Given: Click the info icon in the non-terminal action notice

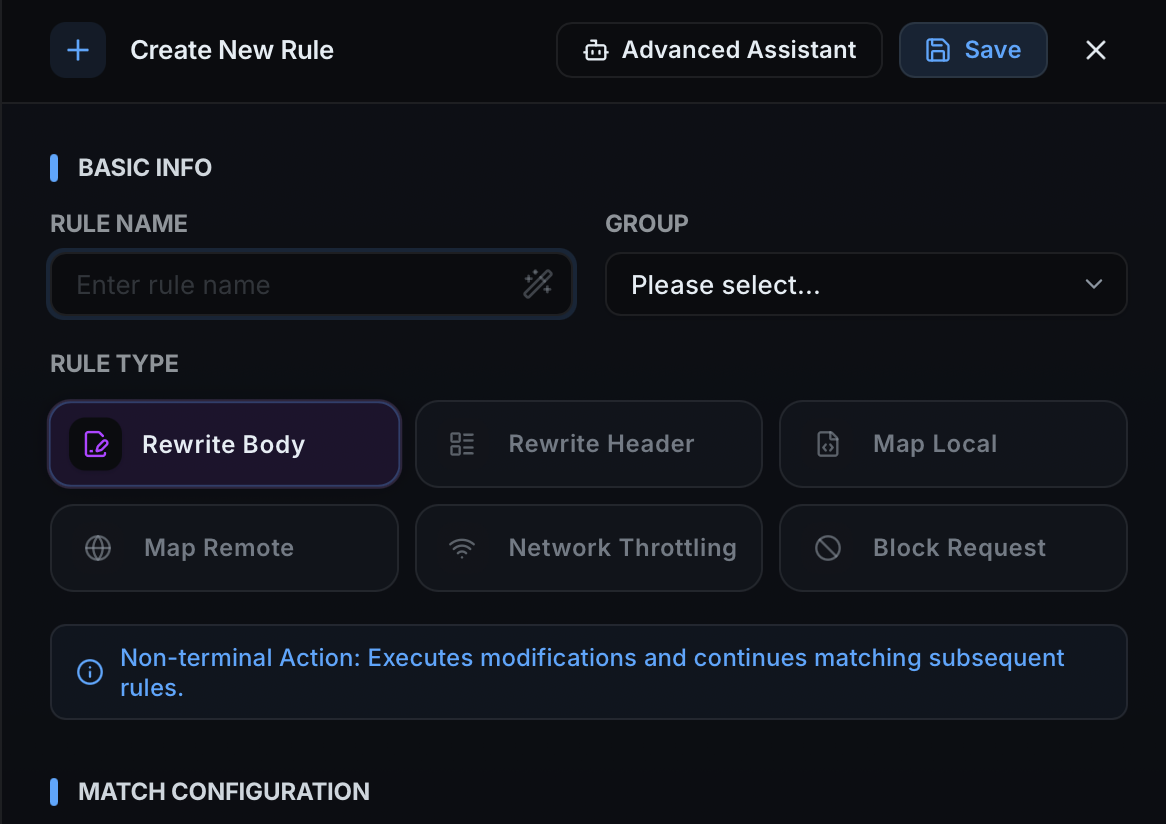Looking at the screenshot, I should (89, 672).
